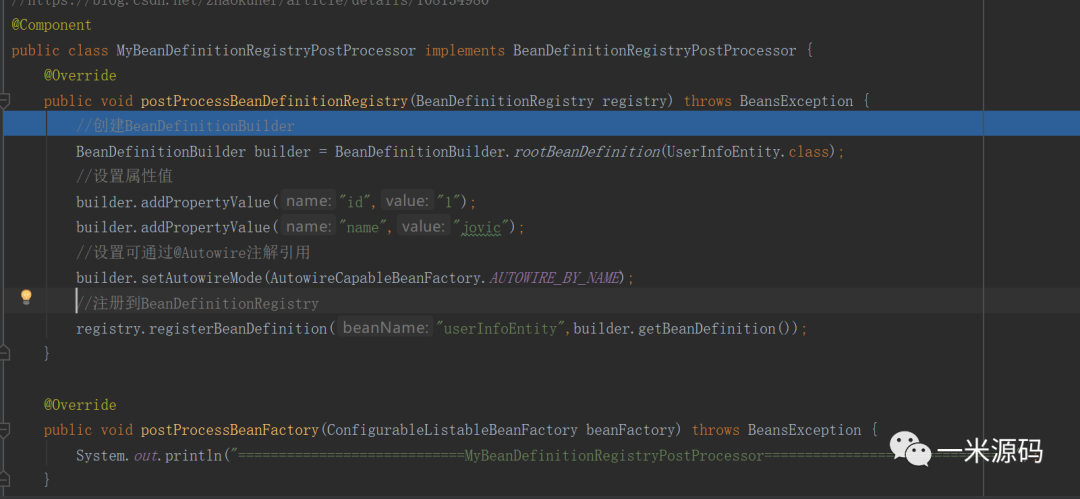Click the @Component annotation
Image resolution: width=1080 pixels, height=499 pixels.
click(51, 25)
